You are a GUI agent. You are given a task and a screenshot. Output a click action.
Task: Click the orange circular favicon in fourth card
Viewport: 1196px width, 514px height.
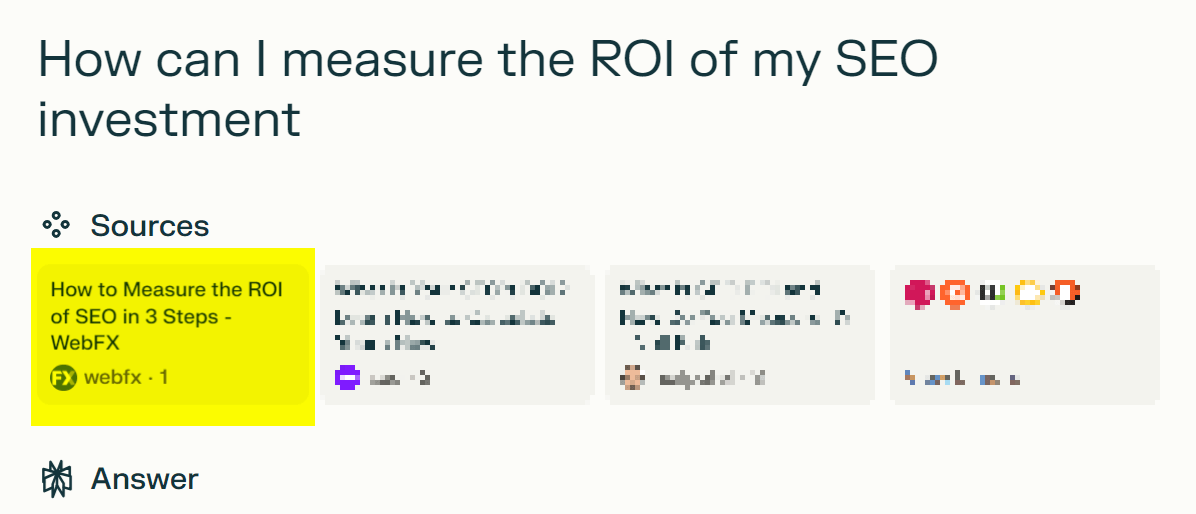coord(955,293)
